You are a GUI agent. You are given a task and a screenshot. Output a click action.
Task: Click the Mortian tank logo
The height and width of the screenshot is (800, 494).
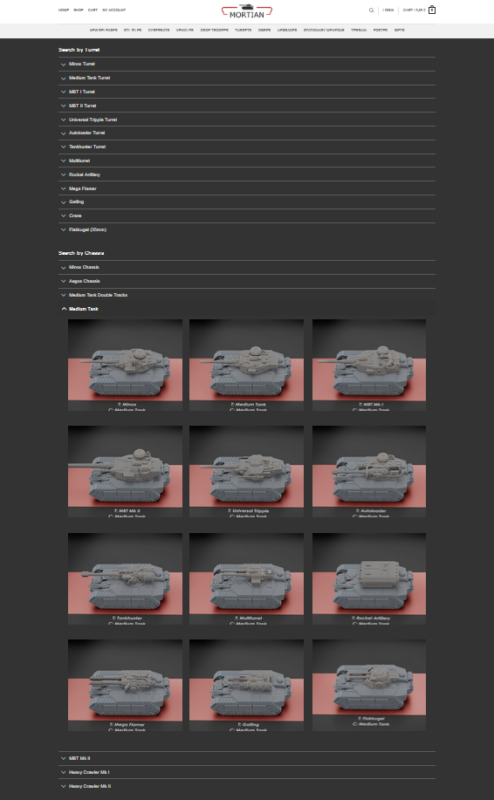246,11
